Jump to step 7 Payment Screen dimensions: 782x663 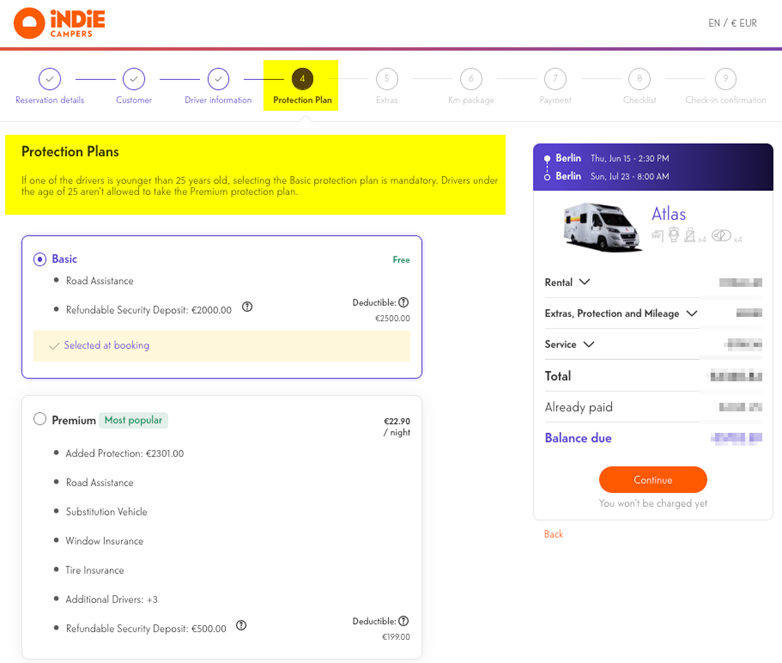pyautogui.click(x=555, y=79)
